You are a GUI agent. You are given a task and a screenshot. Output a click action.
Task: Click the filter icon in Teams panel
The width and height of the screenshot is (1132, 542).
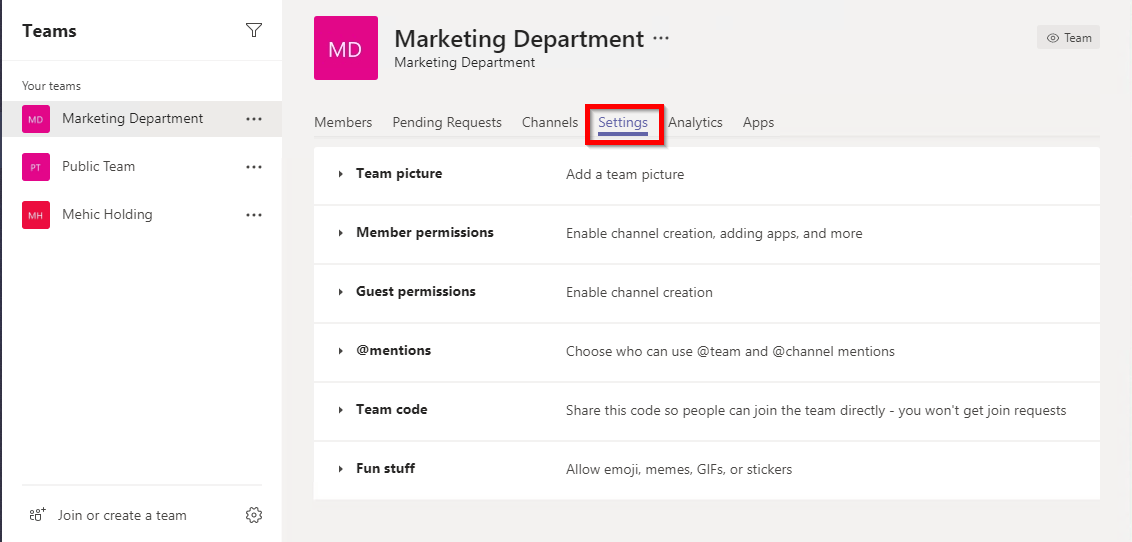coord(254,31)
